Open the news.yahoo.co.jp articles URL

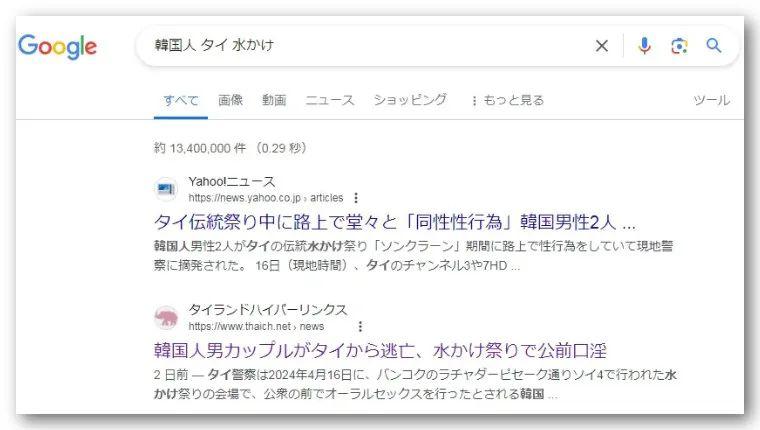coord(266,198)
